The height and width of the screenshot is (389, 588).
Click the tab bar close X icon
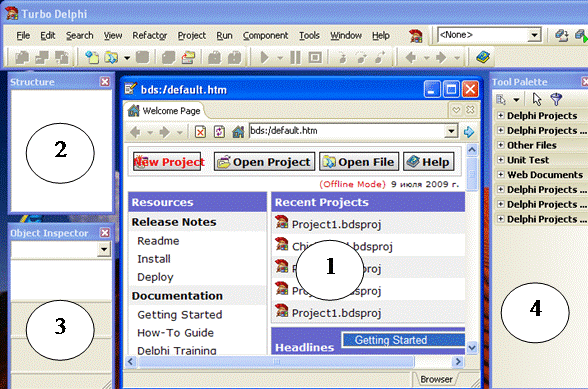[470, 110]
